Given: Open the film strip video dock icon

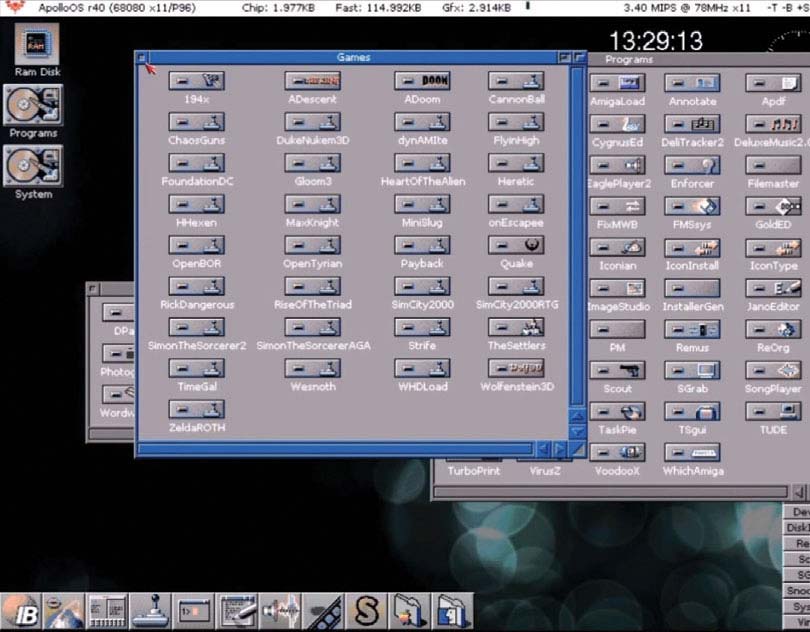Looking at the screenshot, I should [323, 611].
